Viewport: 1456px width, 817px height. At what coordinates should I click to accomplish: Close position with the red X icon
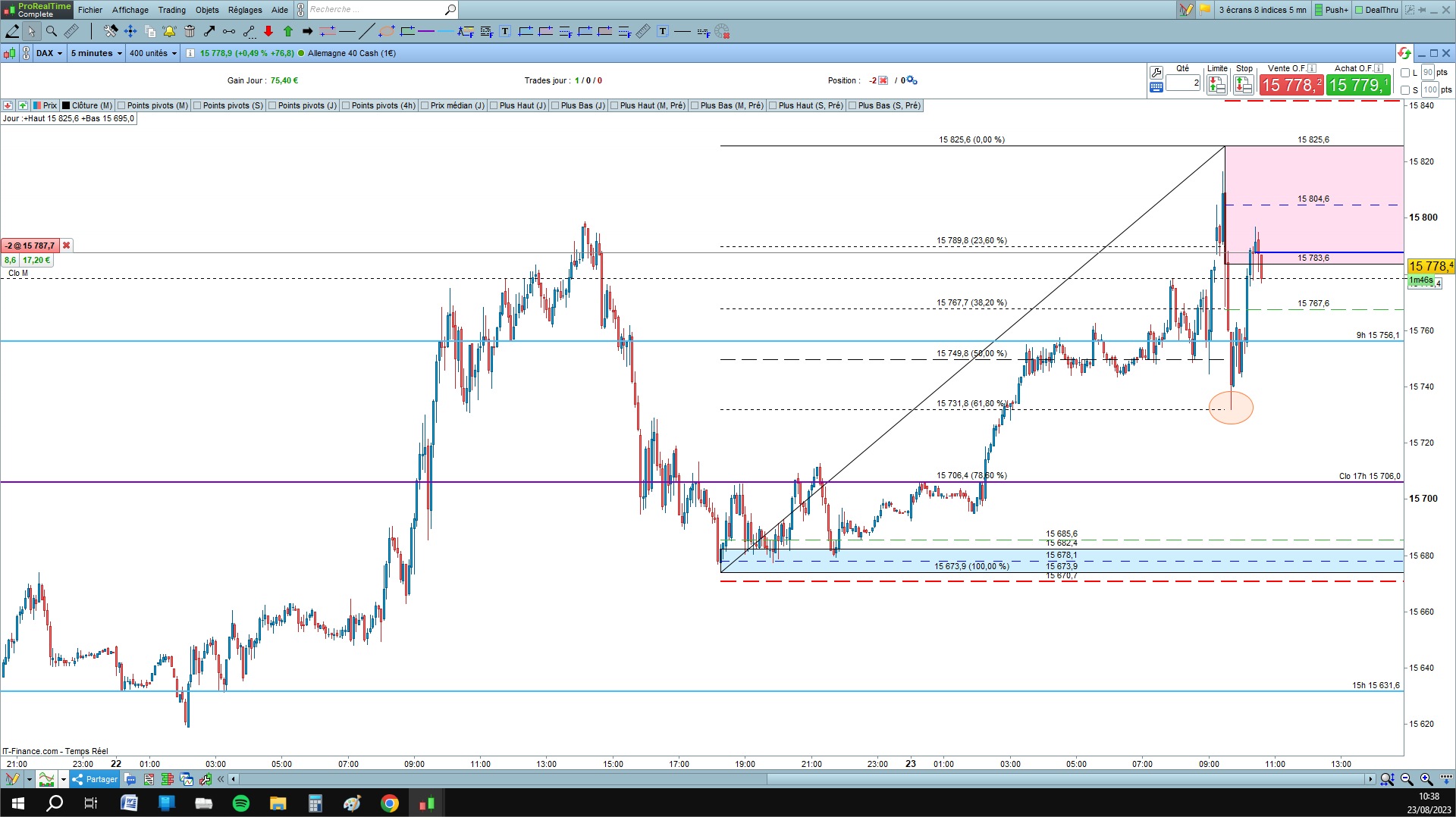point(883,80)
